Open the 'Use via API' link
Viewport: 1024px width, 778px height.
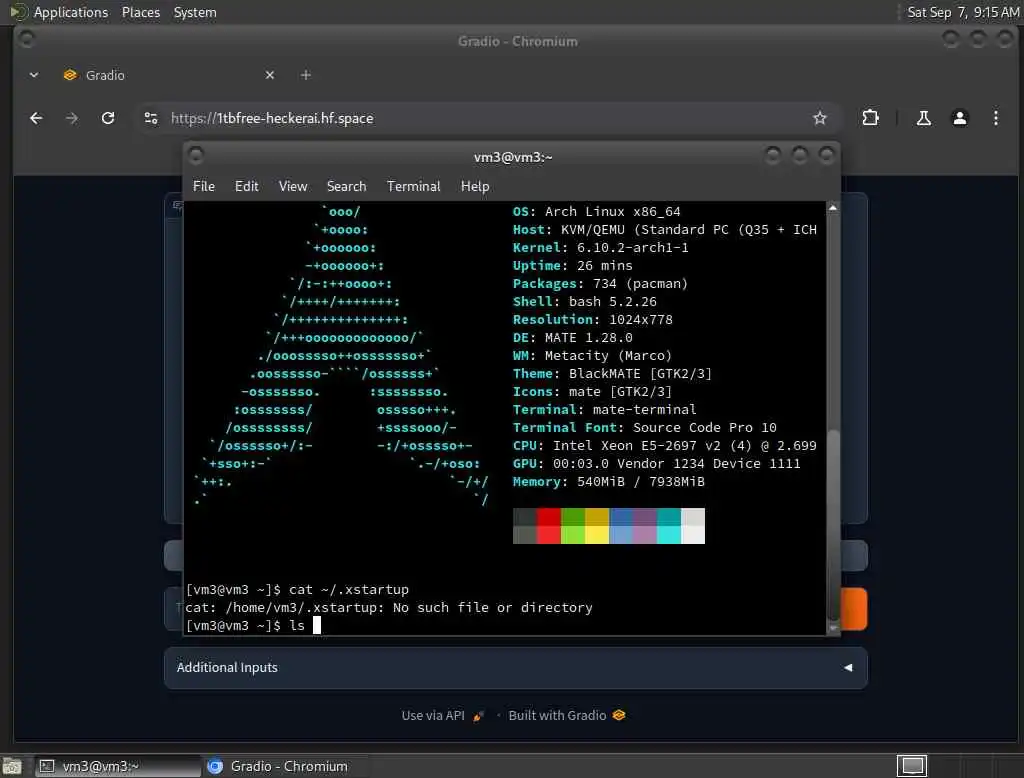443,715
